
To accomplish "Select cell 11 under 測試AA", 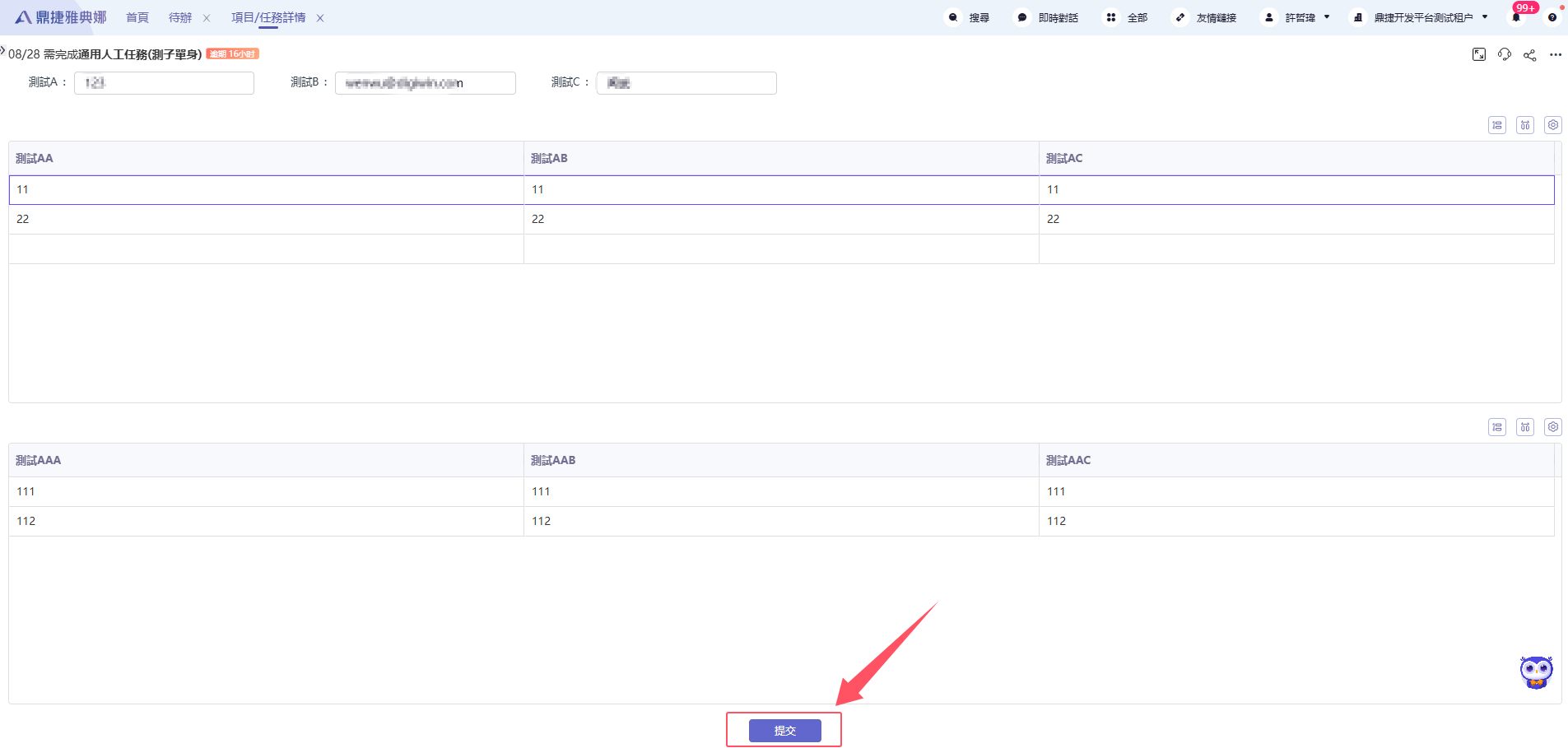I will (x=266, y=189).
